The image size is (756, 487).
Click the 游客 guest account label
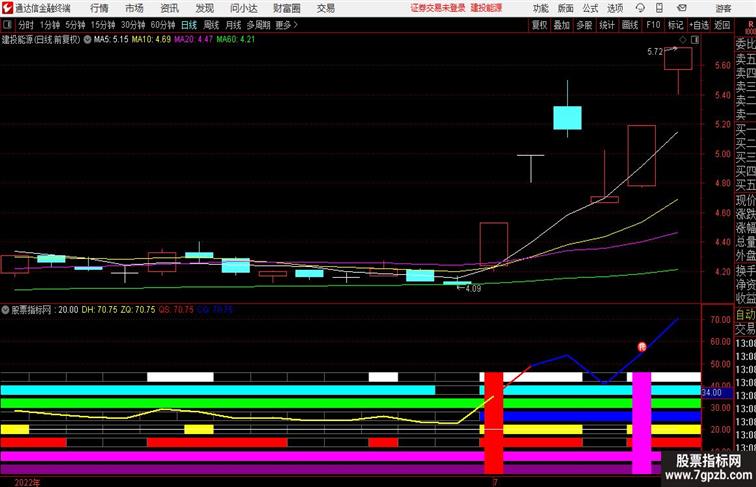[723, 8]
